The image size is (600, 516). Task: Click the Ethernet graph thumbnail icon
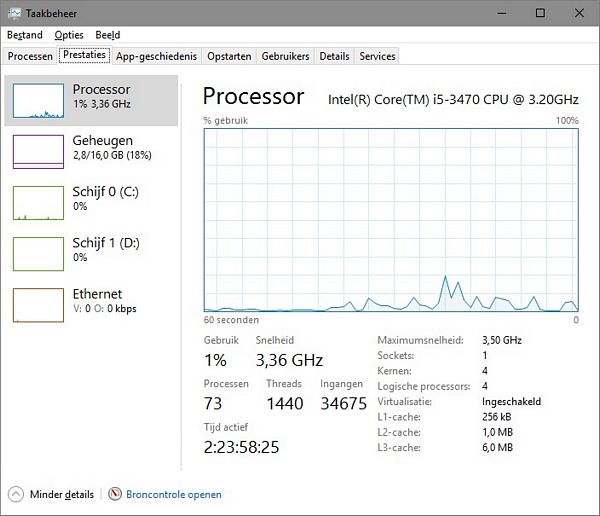click(x=38, y=305)
